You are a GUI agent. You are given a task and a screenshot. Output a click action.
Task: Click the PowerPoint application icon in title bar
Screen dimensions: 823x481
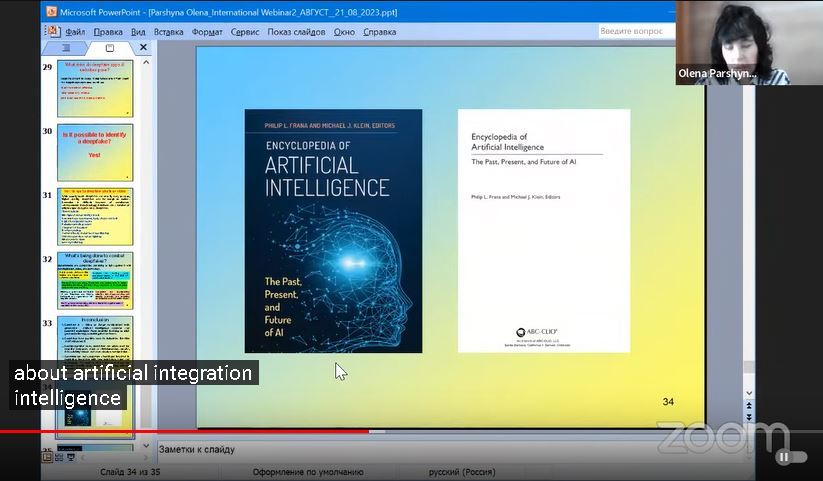[x=51, y=11]
